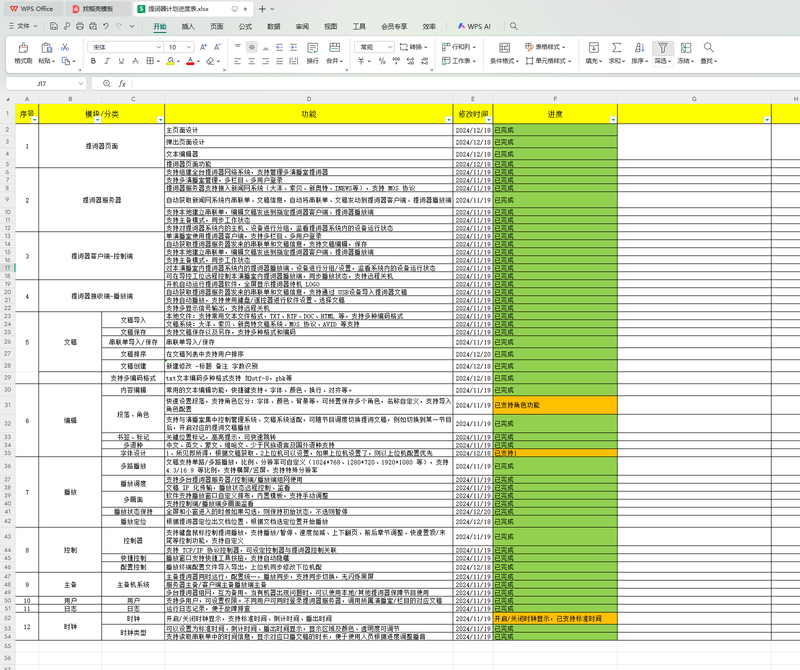This screenshot has width=800, height=670.
Task: Open filter dropdown on 功能 header
Action: (448, 120)
